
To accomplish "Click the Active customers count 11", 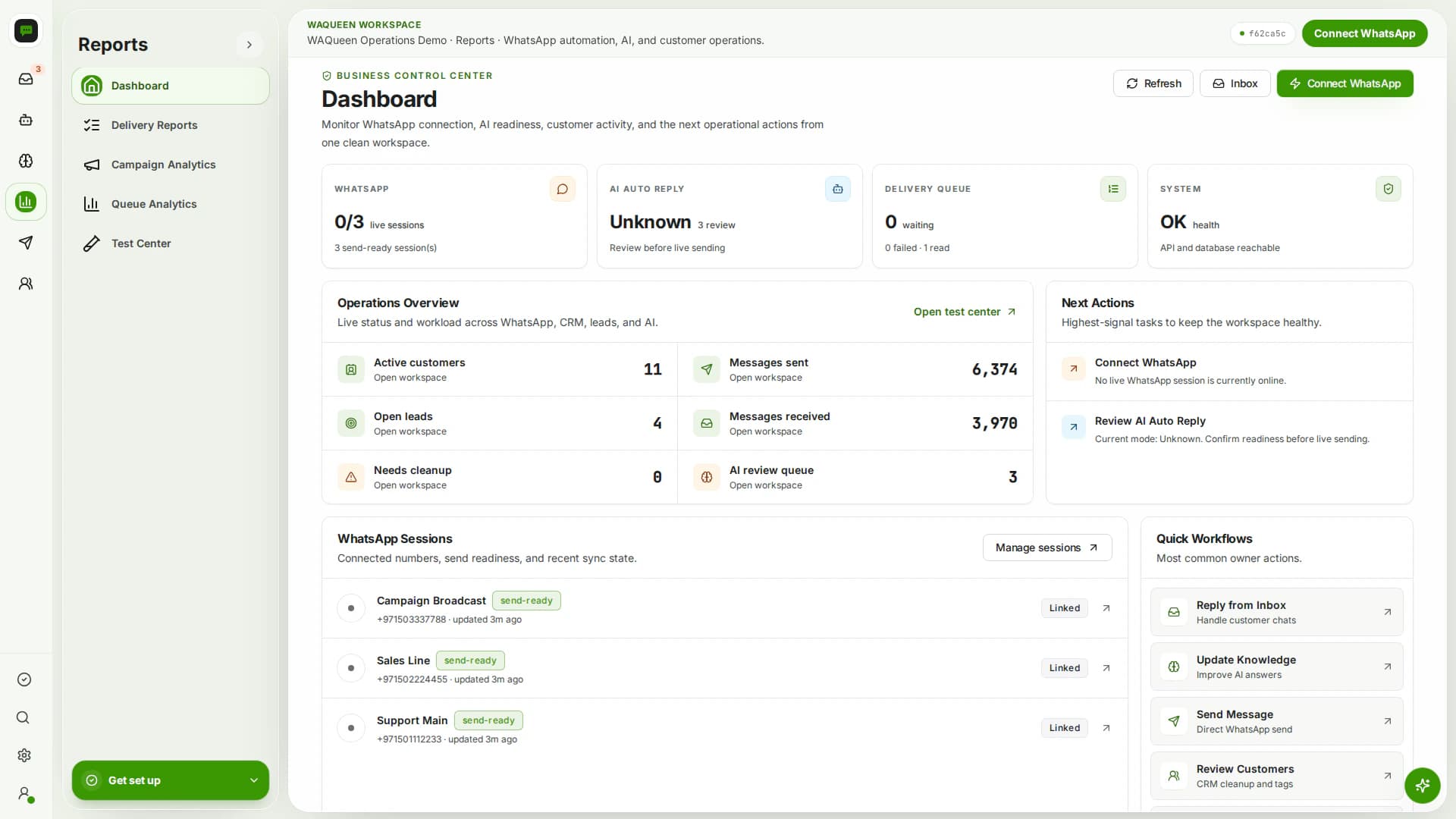I will 652,369.
